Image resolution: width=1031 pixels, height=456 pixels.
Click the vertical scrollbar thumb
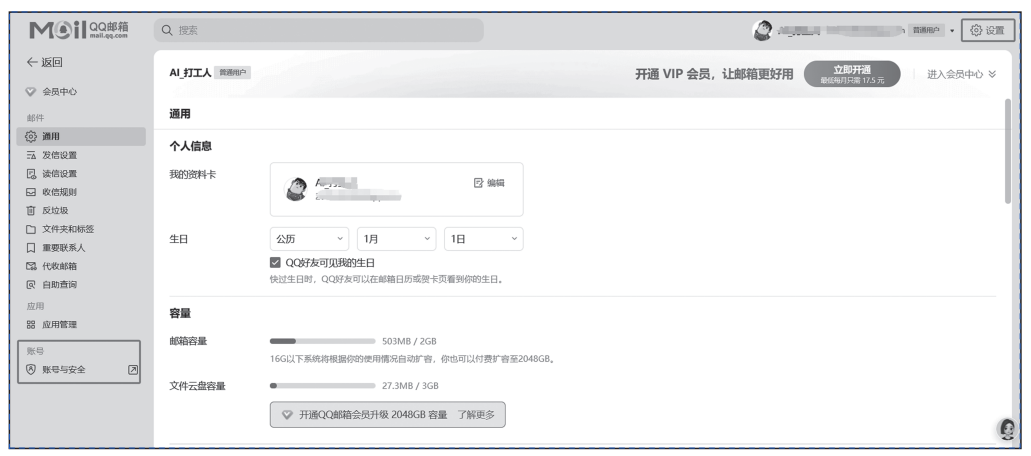1007,151
